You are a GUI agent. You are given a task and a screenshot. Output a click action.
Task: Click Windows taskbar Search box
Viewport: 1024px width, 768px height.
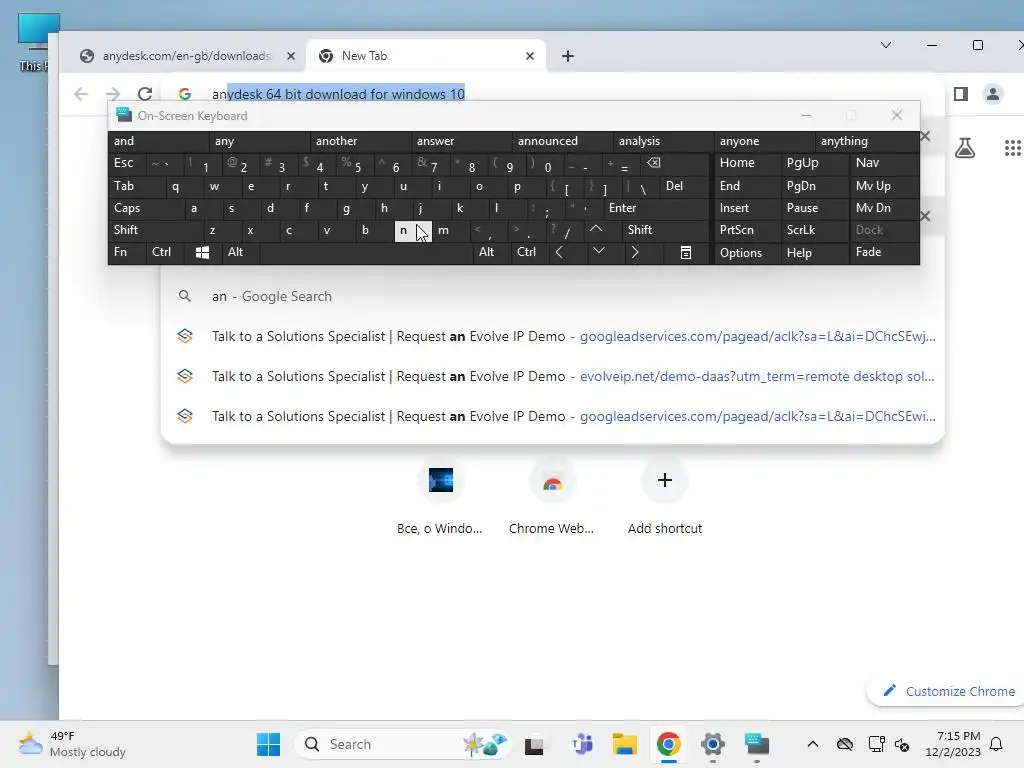(403, 744)
